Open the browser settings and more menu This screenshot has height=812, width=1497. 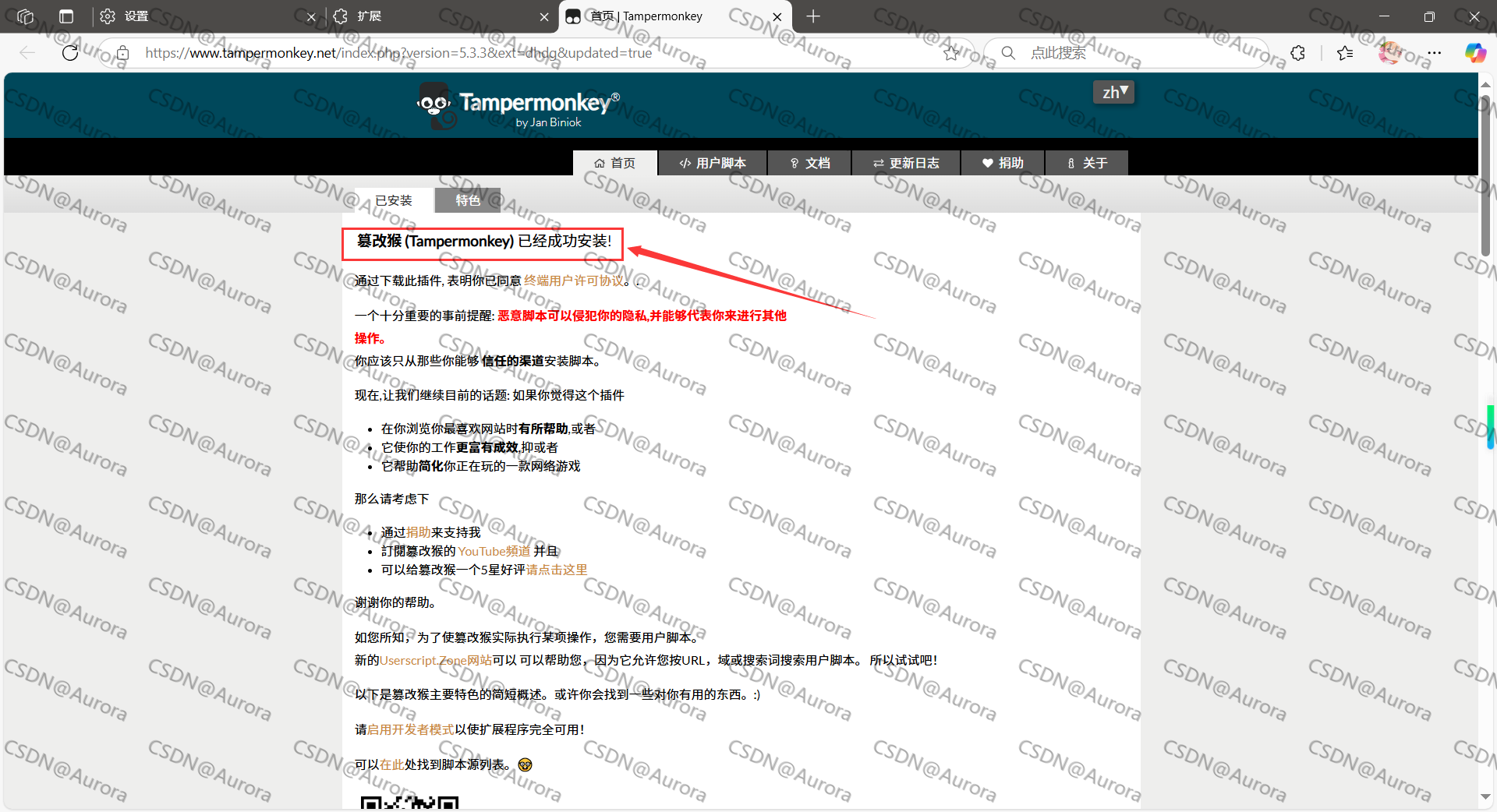[x=1435, y=53]
